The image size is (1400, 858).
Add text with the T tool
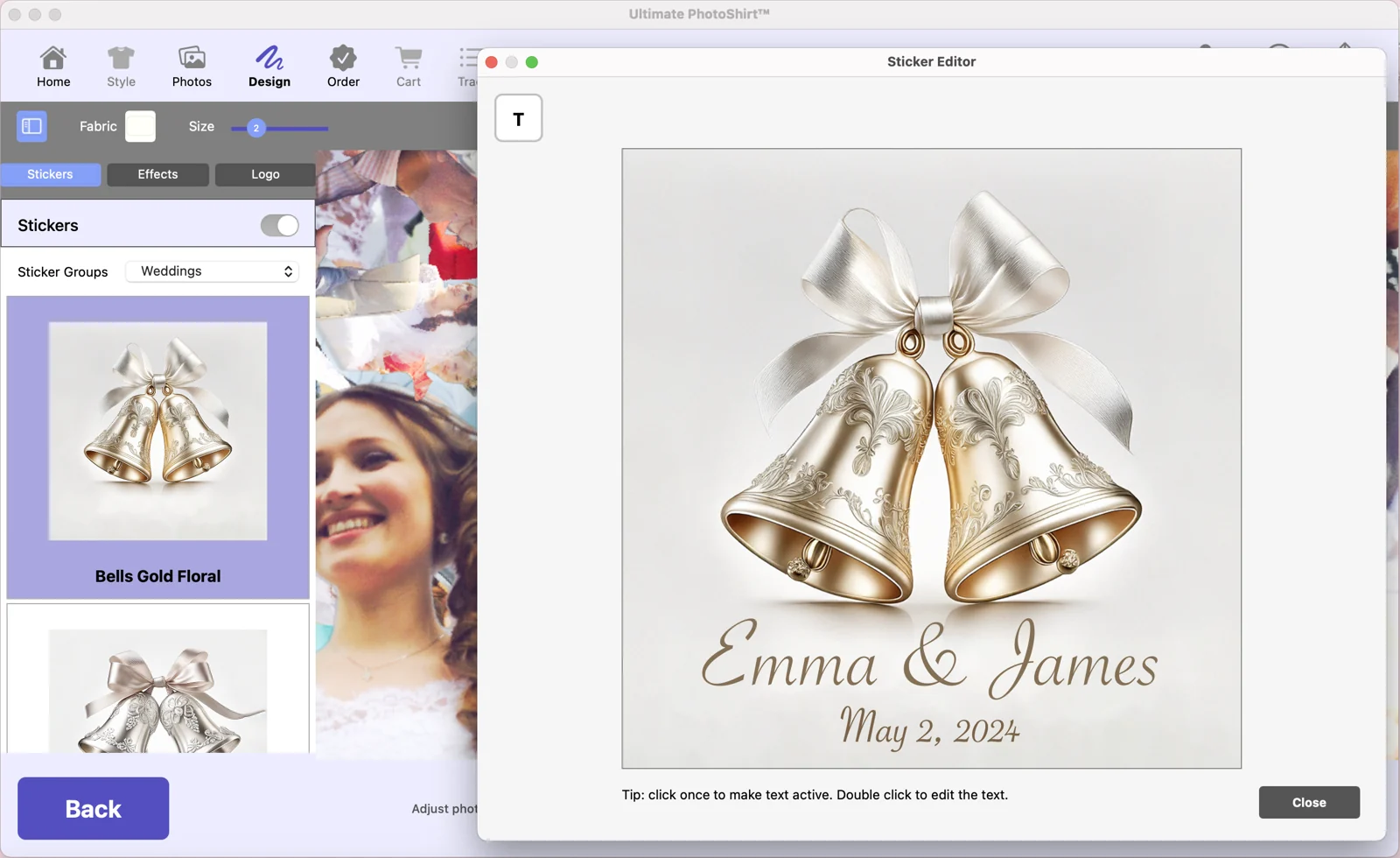coord(519,118)
